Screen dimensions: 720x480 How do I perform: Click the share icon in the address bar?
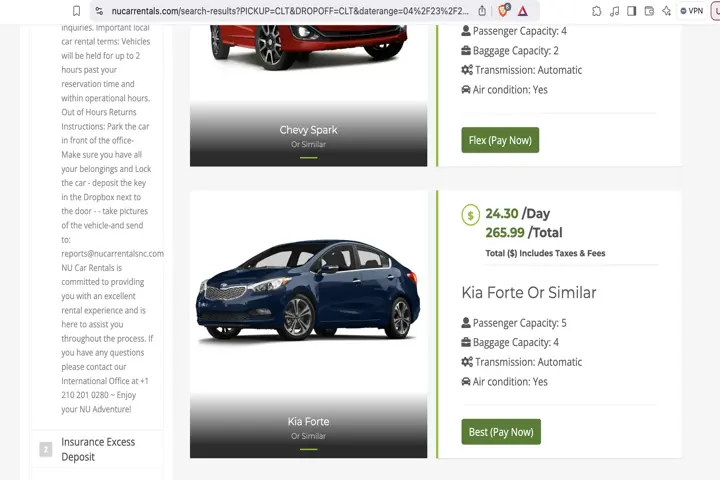pos(482,11)
